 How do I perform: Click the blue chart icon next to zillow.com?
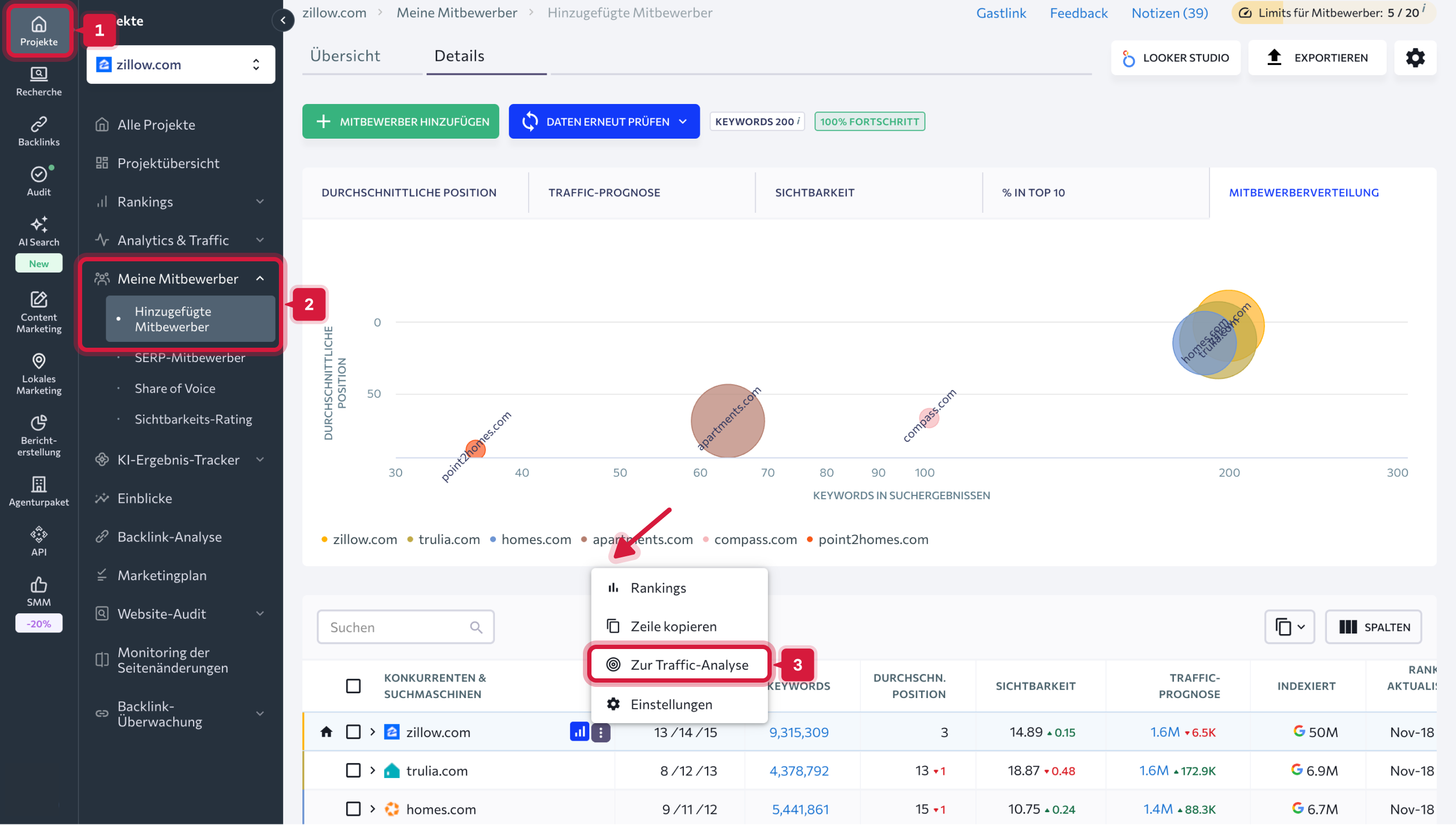pos(579,732)
